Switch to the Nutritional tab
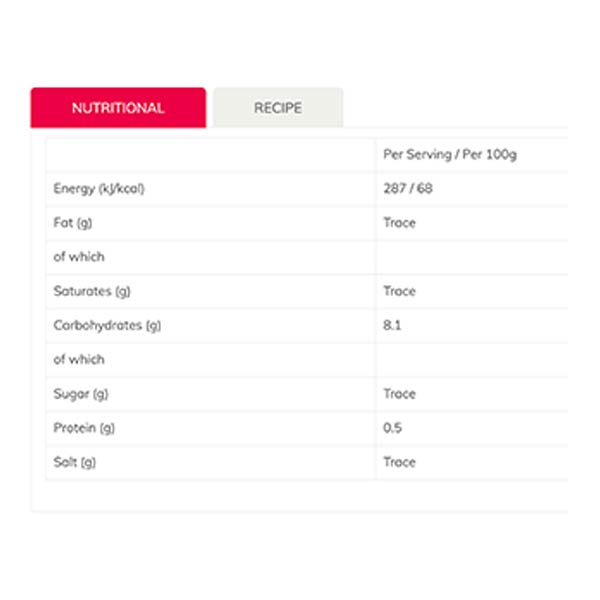This screenshot has width=600, height=600. (x=118, y=108)
